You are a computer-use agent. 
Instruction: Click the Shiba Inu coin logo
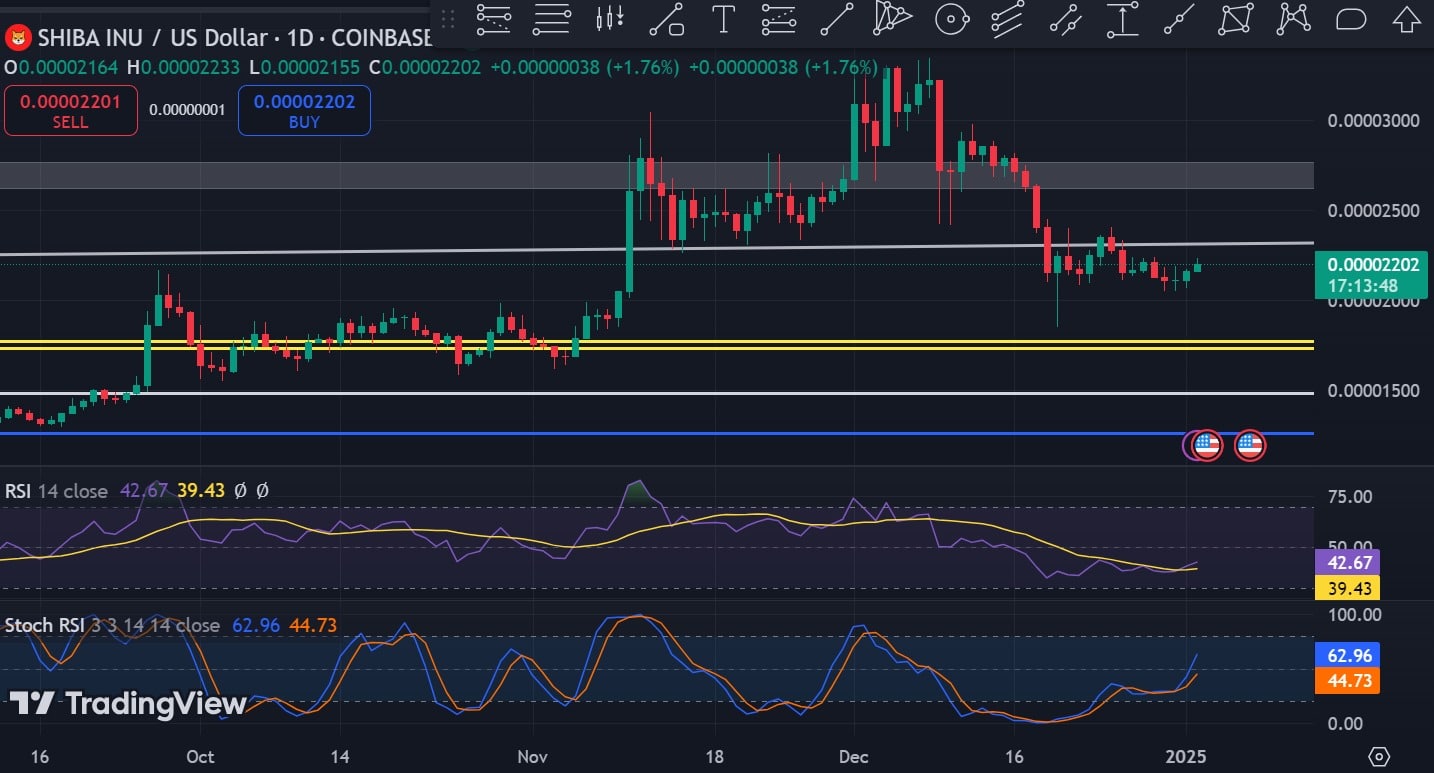(x=18, y=38)
